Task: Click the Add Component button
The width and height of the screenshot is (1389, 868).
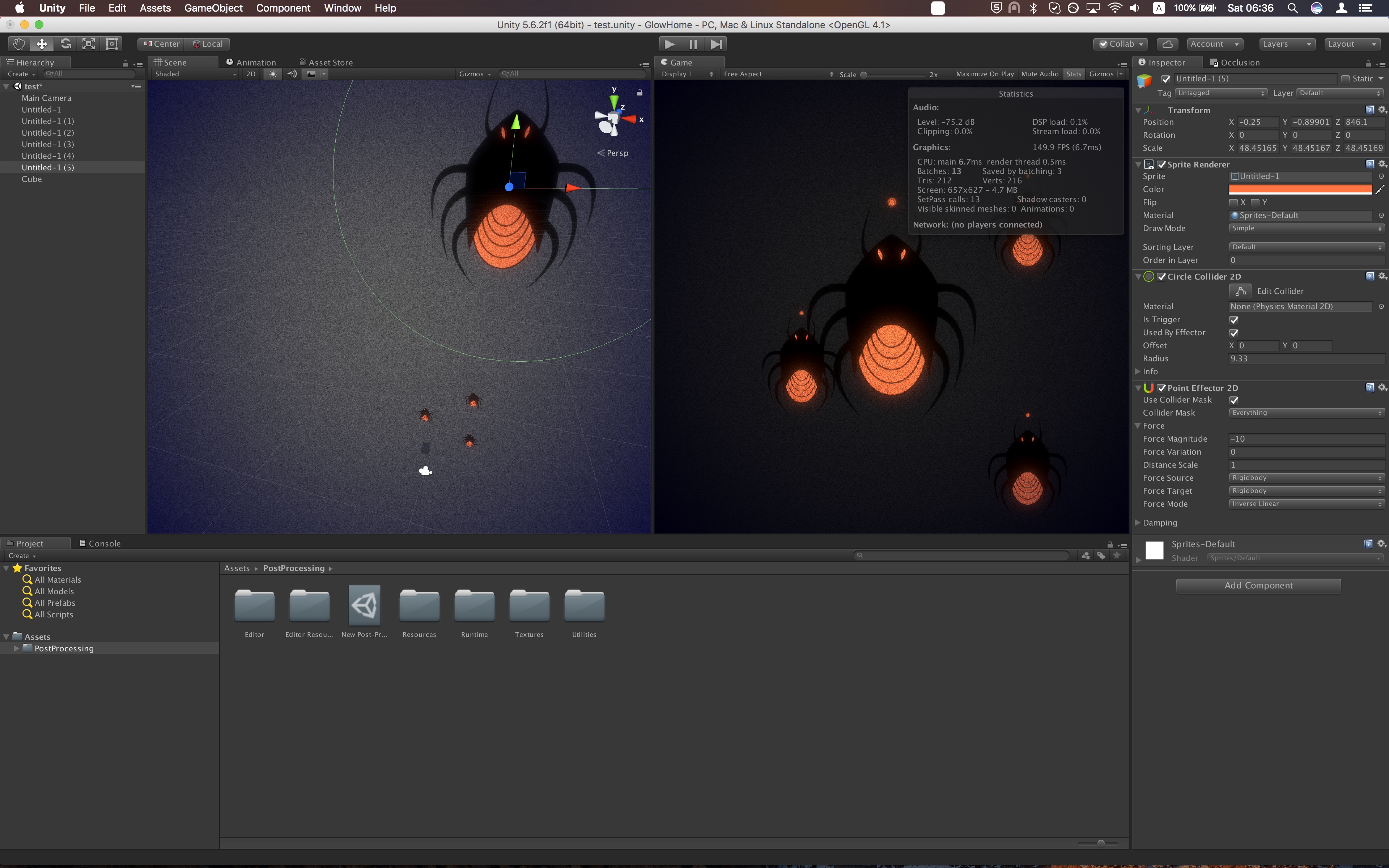Action: click(1258, 586)
